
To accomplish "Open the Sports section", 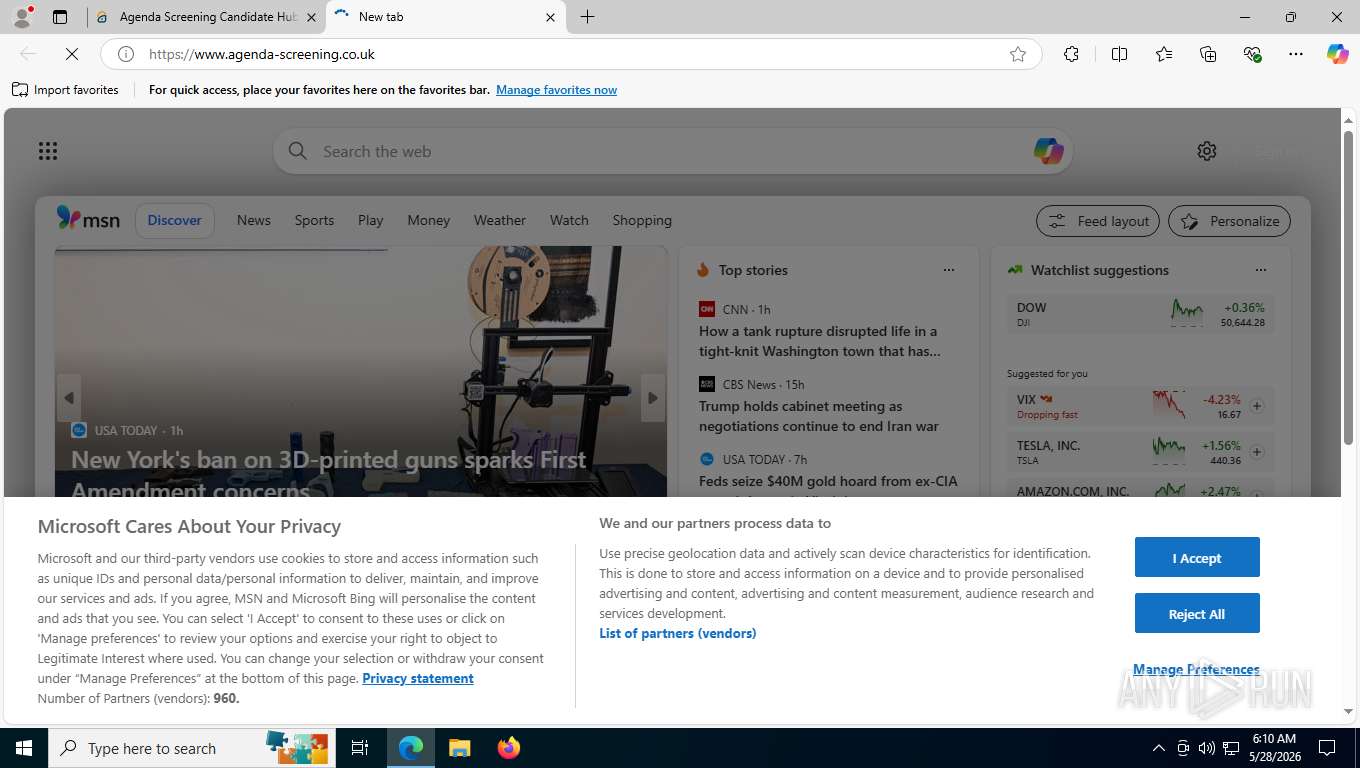I will [x=314, y=220].
